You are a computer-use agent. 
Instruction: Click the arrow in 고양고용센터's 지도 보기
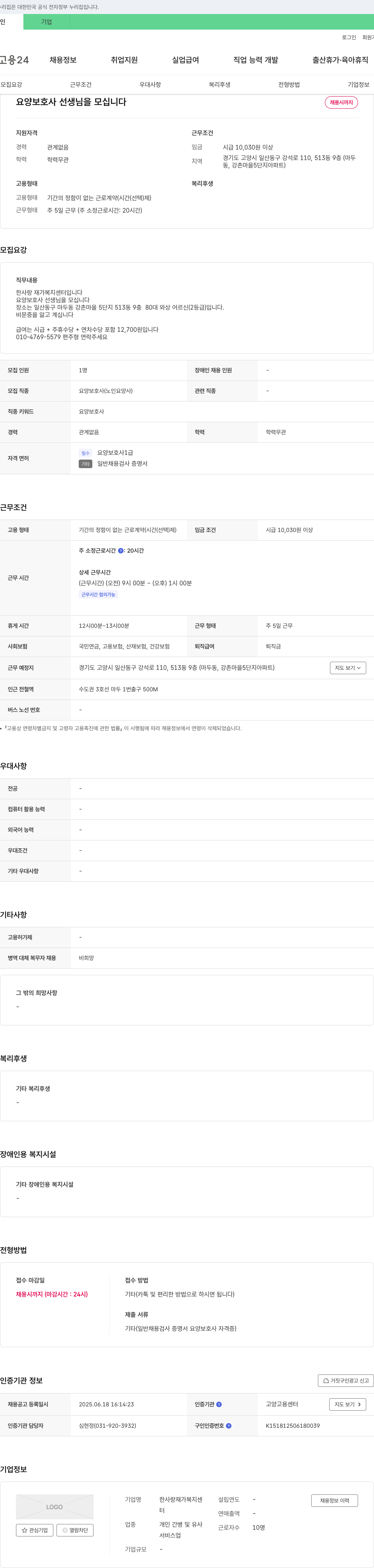tap(359, 1404)
